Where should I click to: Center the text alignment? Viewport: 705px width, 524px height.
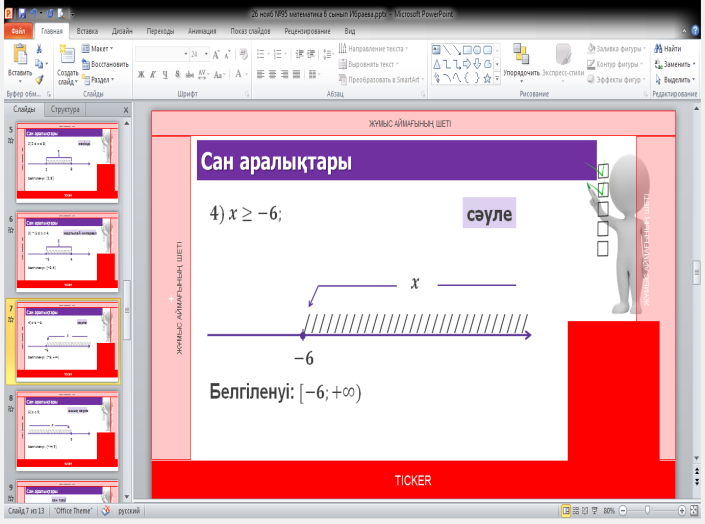(272, 74)
